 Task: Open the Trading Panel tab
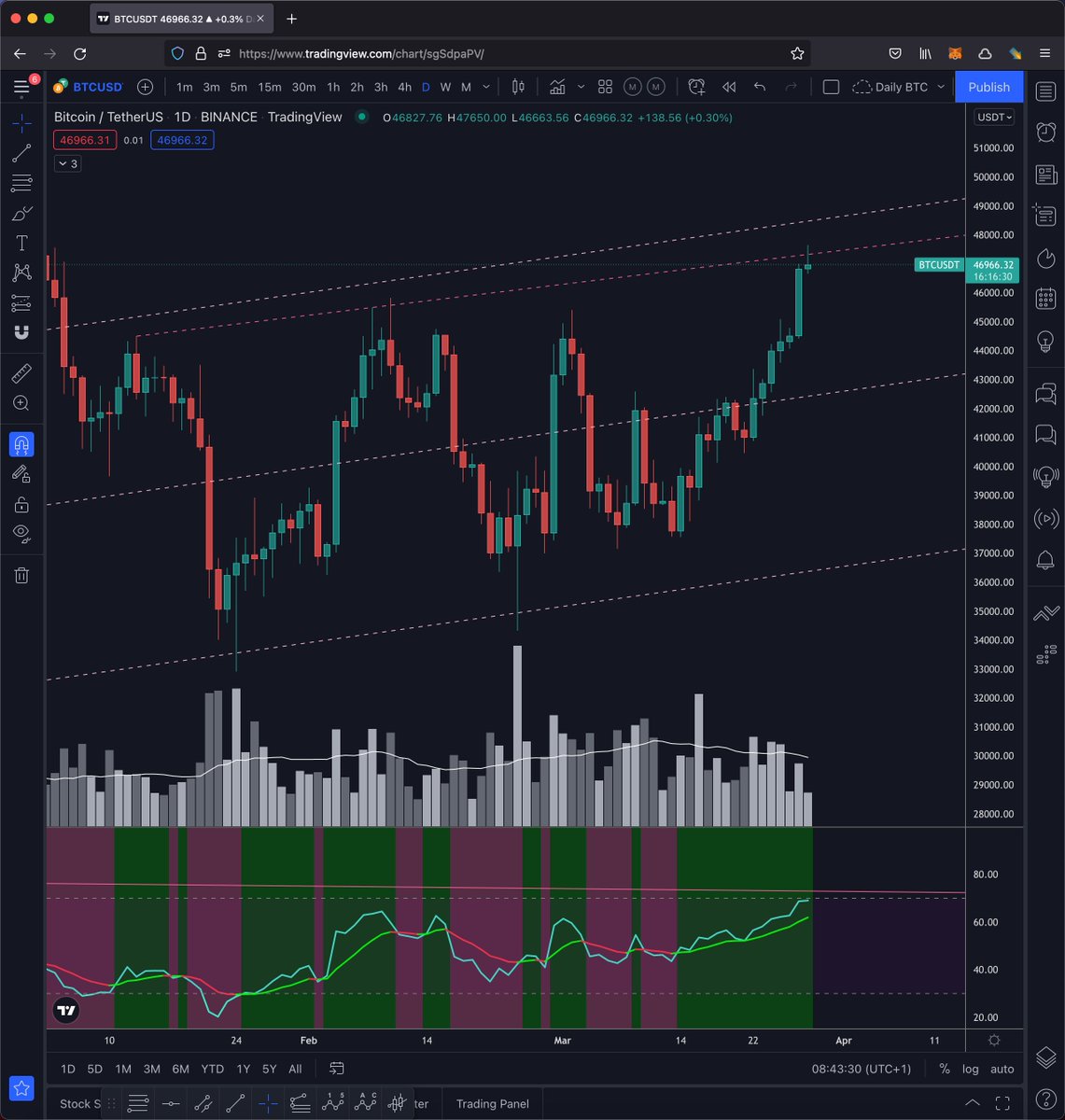click(492, 1103)
